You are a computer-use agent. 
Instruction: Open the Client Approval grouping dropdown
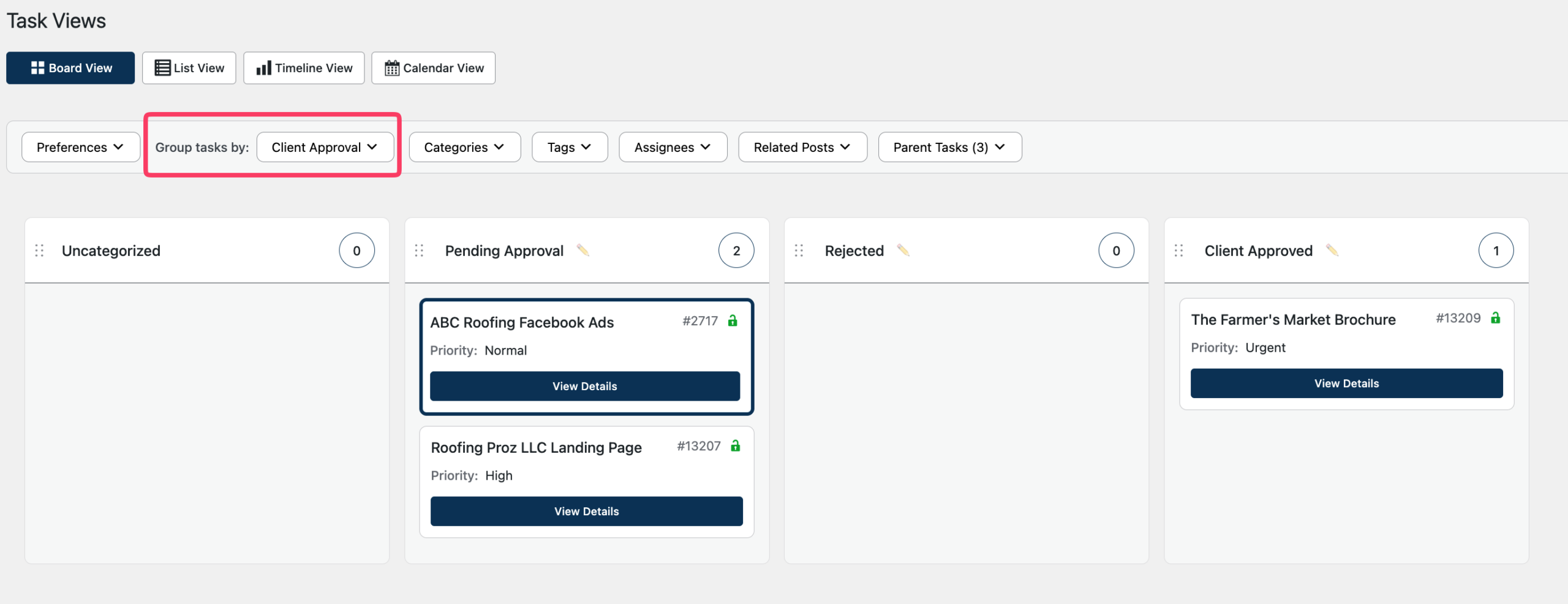tap(325, 147)
